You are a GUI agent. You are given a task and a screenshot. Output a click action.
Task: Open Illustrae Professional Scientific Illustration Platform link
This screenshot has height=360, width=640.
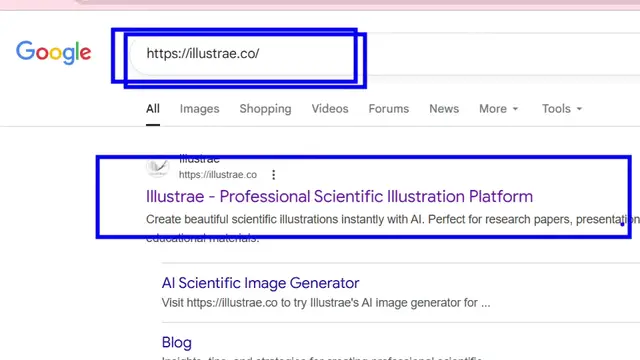point(339,196)
